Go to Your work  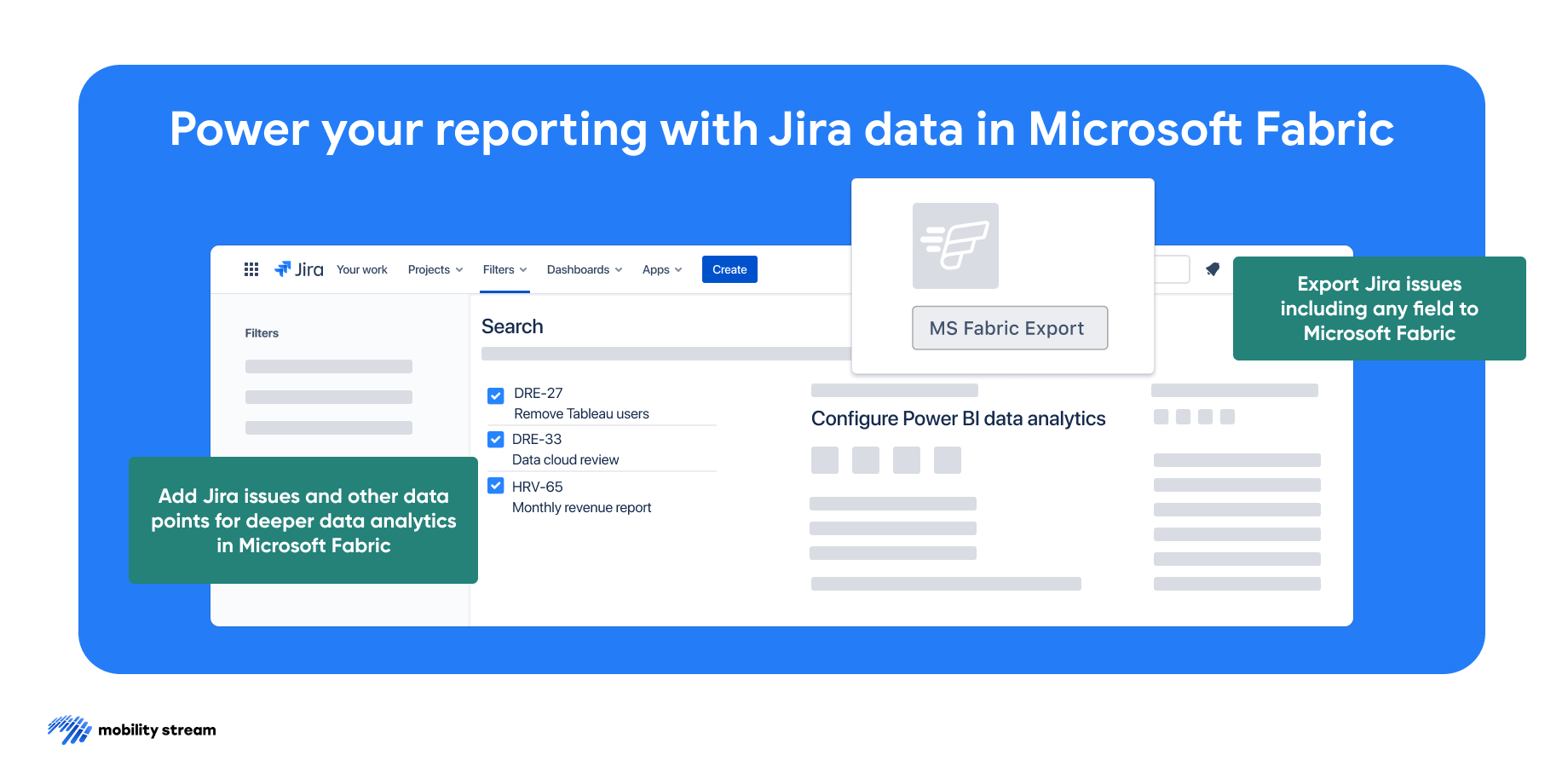[x=361, y=269]
